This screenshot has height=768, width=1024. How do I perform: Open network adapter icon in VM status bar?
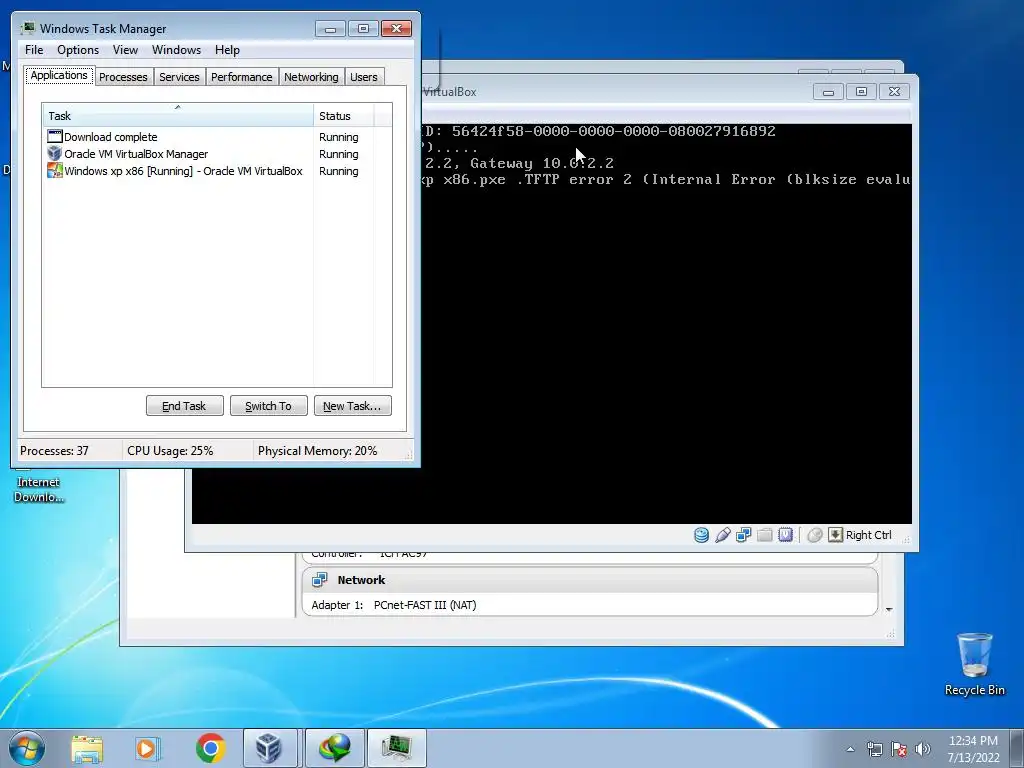[743, 535]
